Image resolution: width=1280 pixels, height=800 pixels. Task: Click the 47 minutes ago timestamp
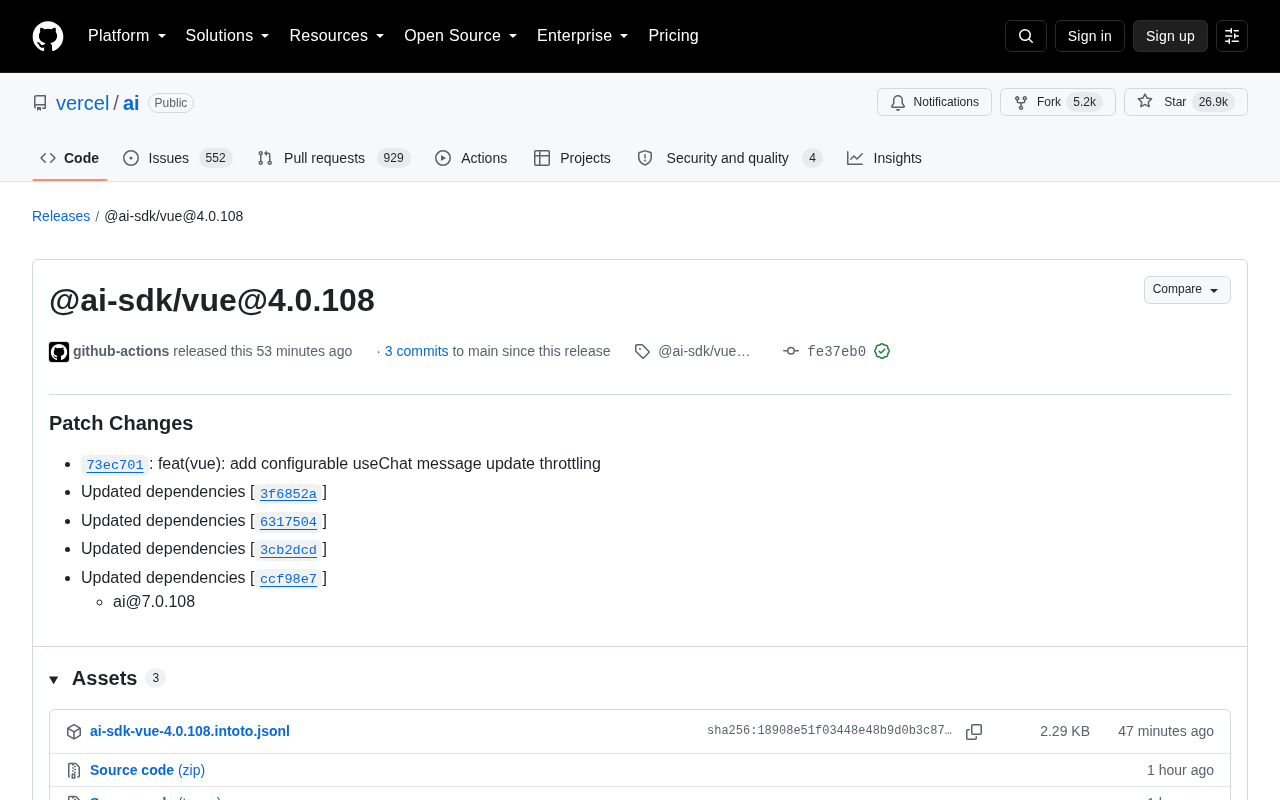coord(1166,731)
